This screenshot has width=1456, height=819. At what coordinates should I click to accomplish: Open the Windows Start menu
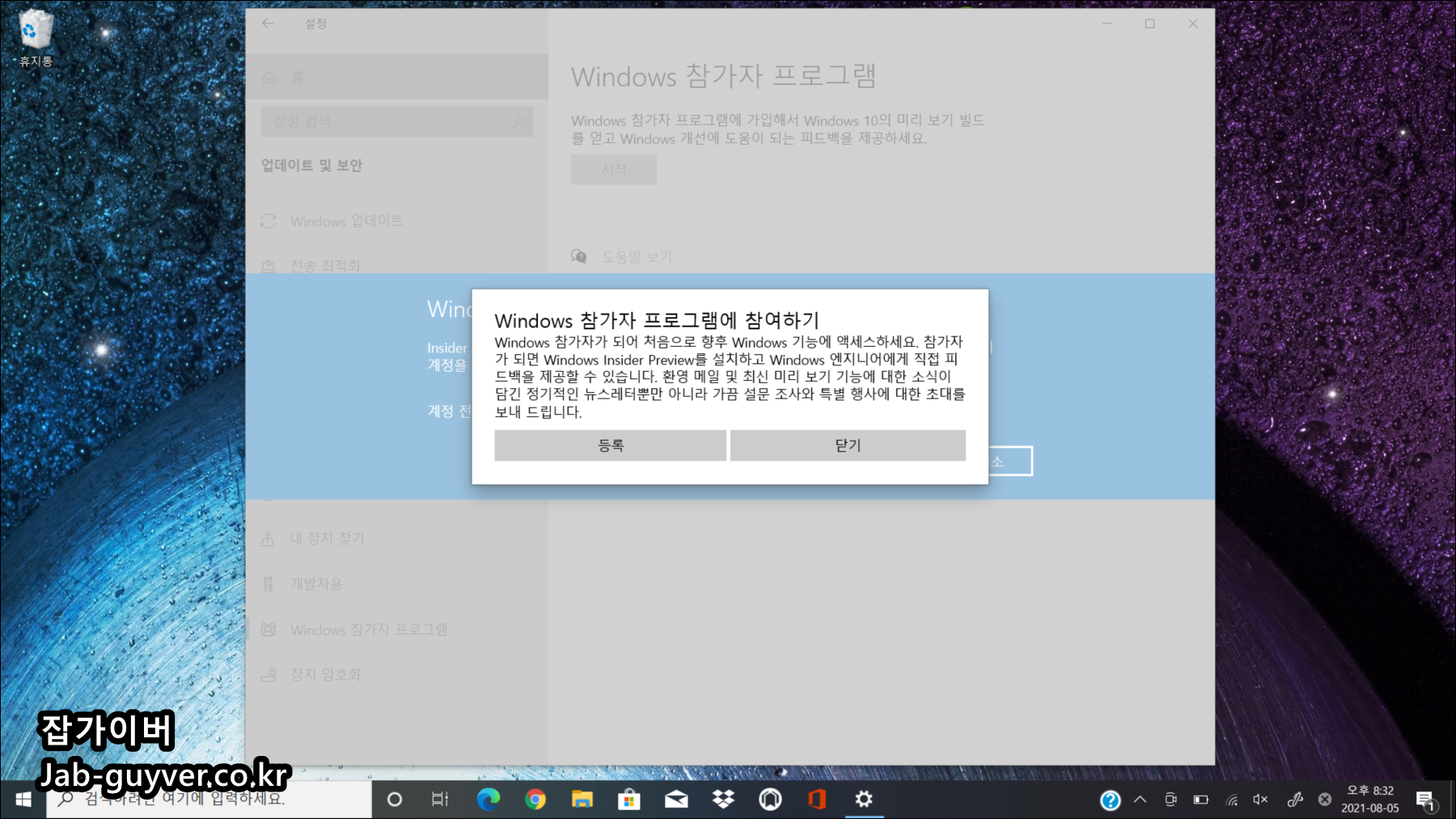[x=23, y=799]
